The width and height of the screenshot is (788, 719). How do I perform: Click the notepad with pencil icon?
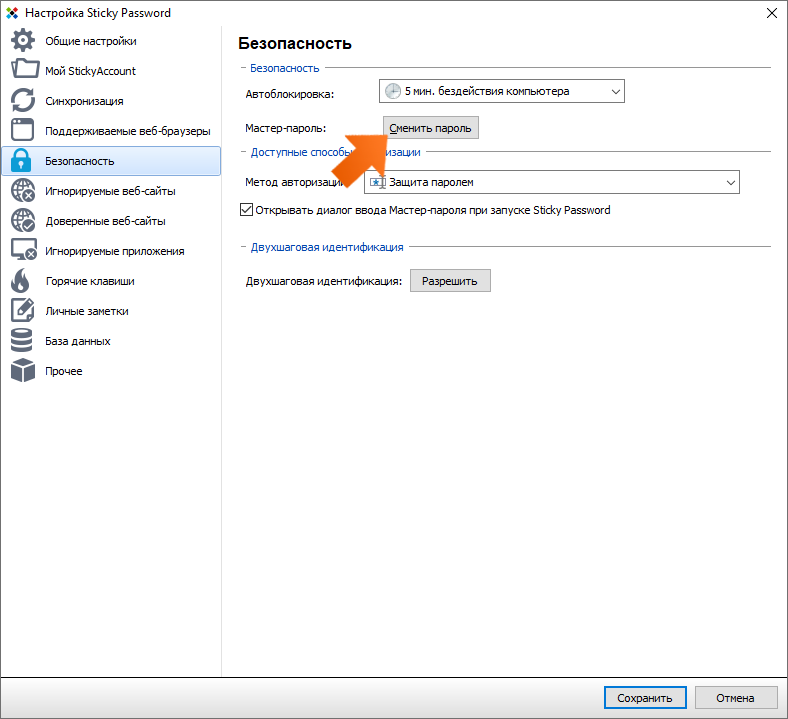(23, 310)
